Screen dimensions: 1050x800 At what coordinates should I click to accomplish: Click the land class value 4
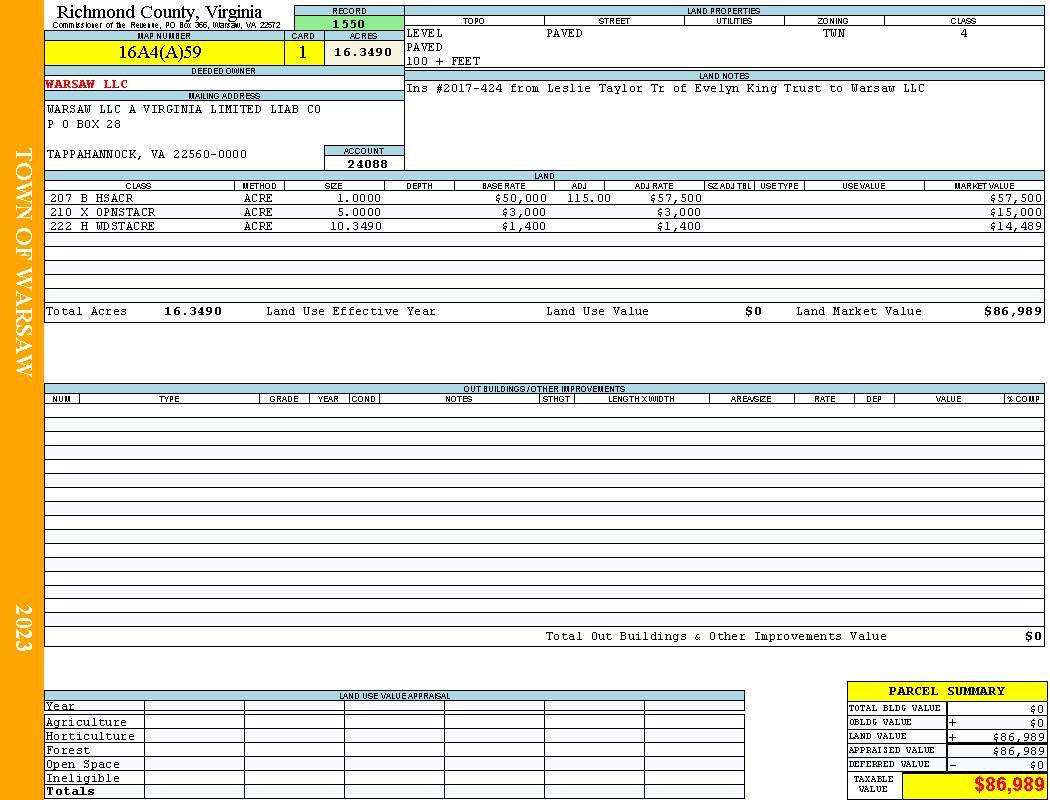964,33
